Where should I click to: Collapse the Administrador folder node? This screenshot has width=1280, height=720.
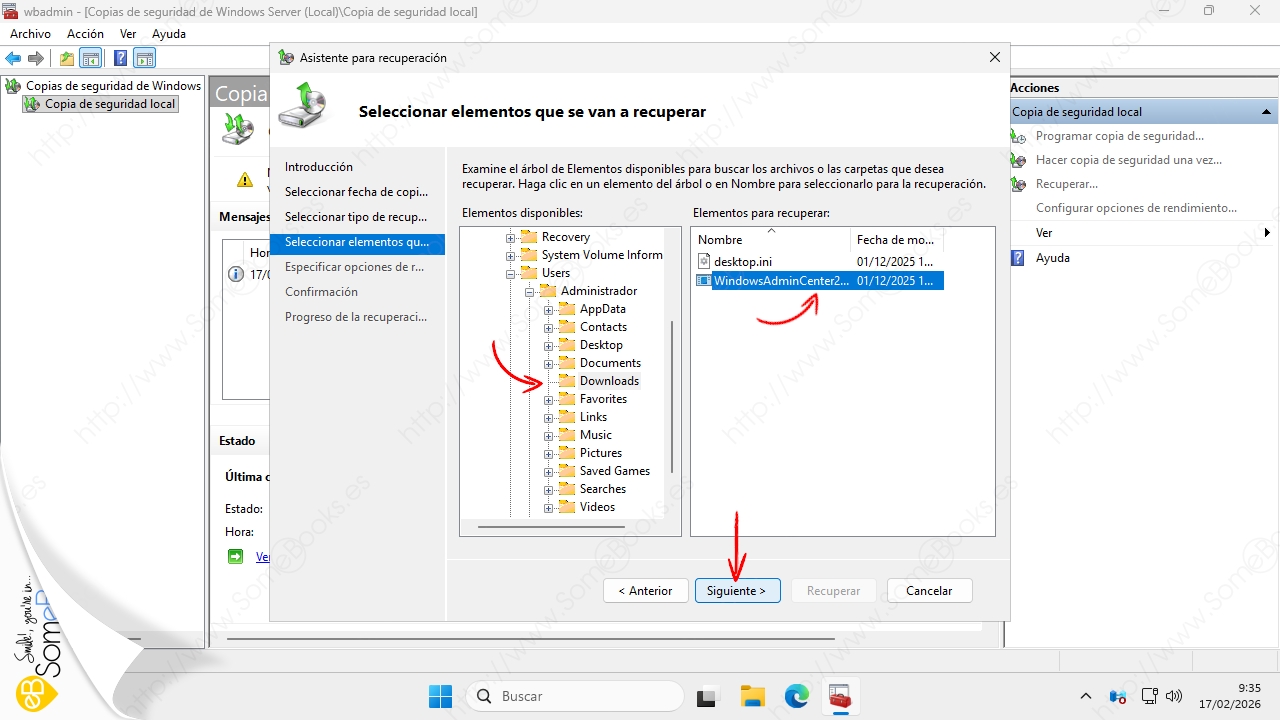click(x=529, y=292)
